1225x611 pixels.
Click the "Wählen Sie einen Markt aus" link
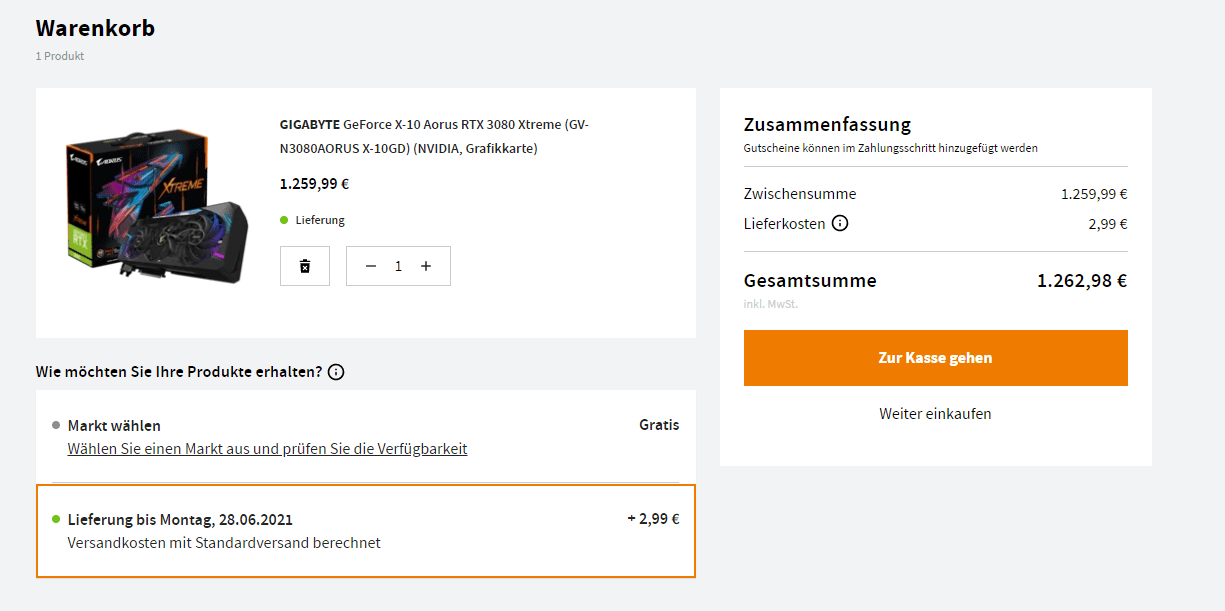267,449
